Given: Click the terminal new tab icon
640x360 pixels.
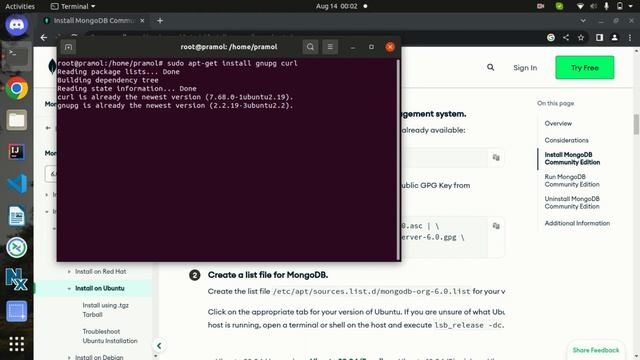Looking at the screenshot, I should [68, 47].
